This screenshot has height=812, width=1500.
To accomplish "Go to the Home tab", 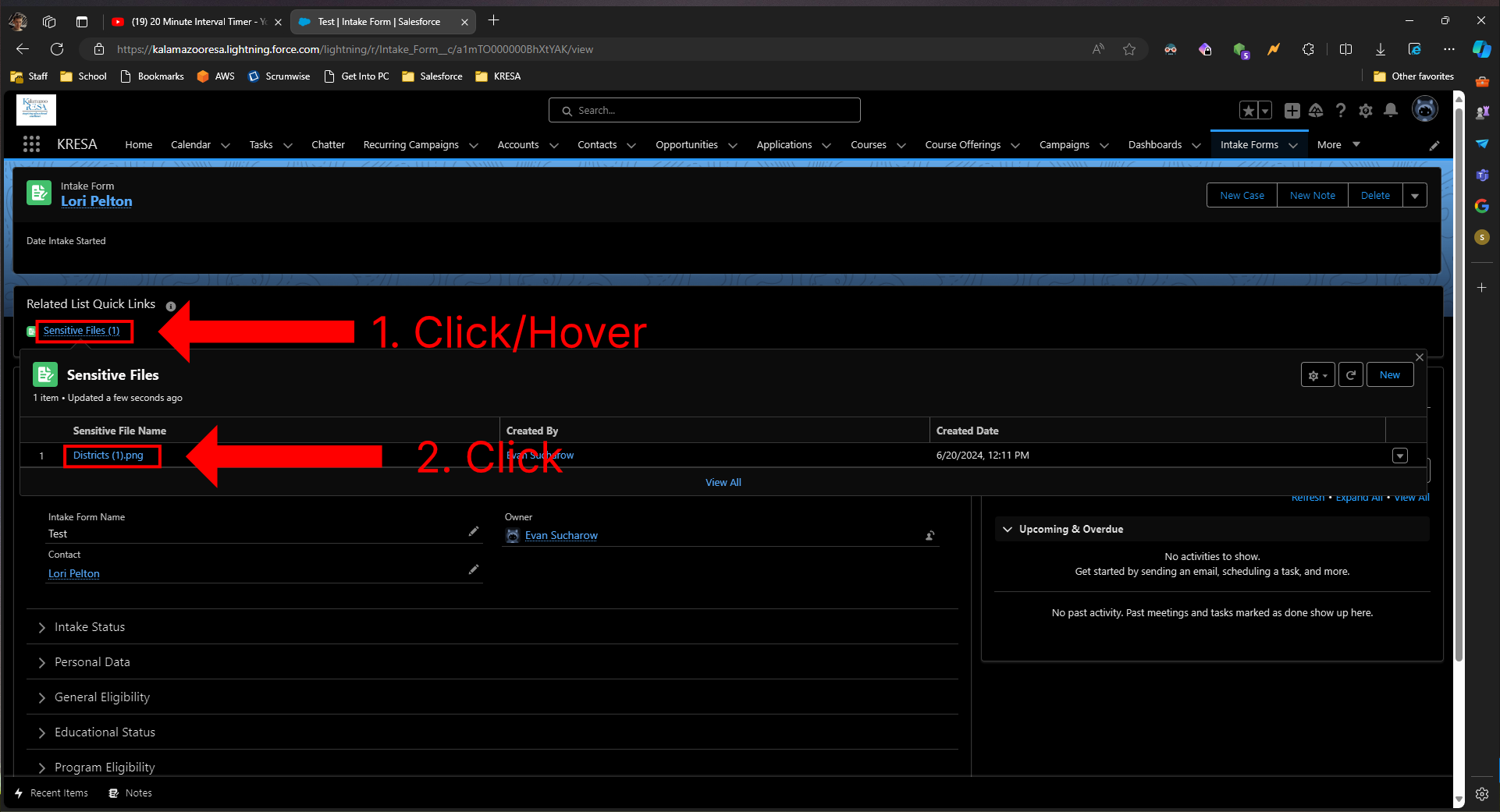I will pos(139,144).
